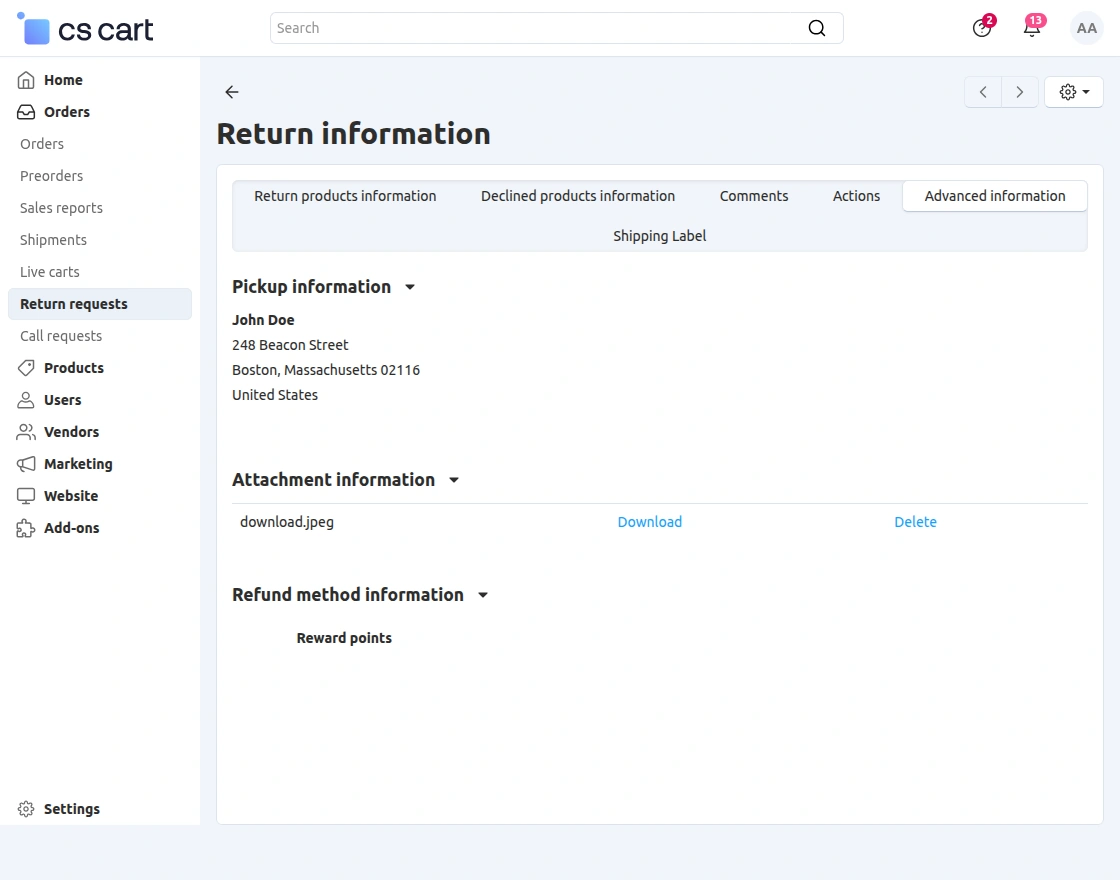Select the Vendors icon in the sidebar

(x=24, y=432)
